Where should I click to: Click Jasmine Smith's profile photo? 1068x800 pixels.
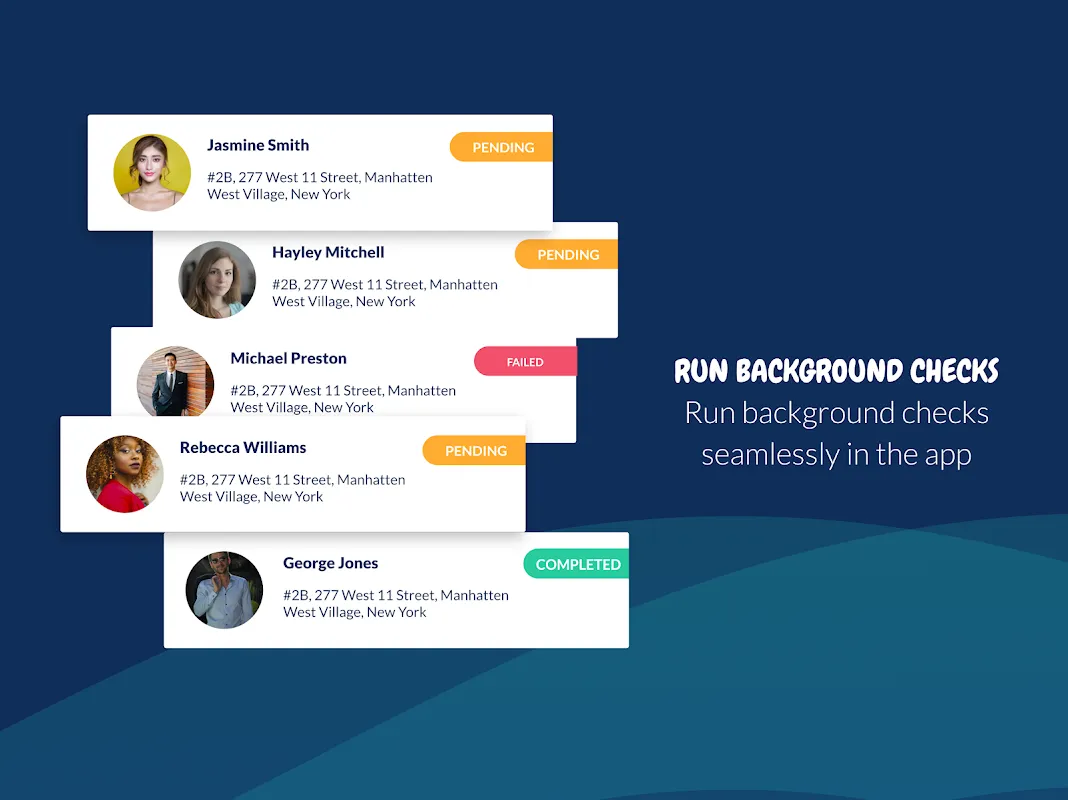pyautogui.click(x=152, y=173)
